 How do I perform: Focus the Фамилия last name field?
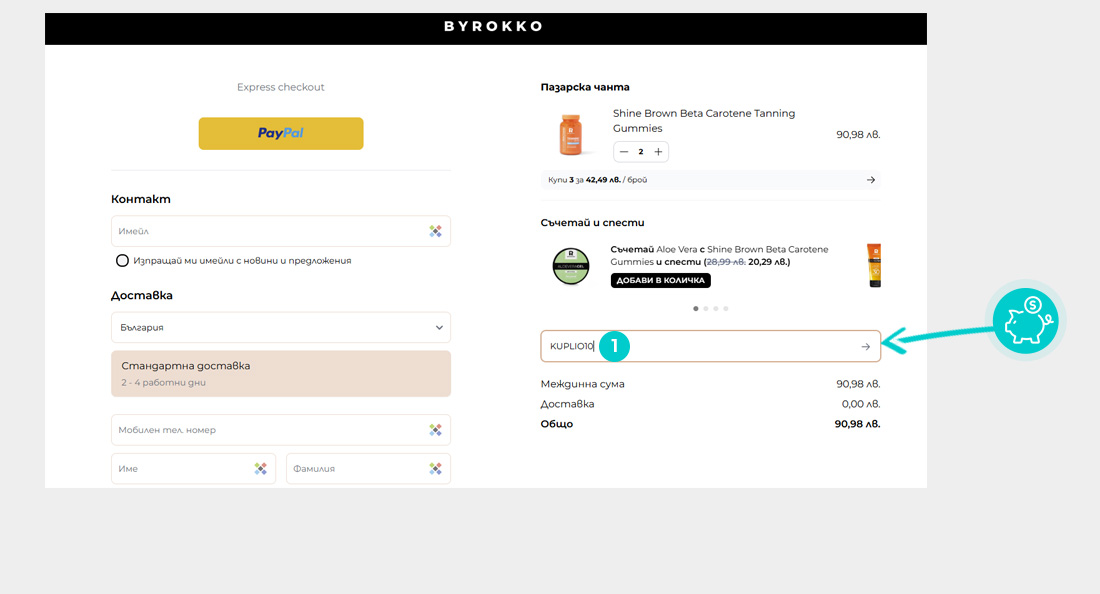point(368,468)
